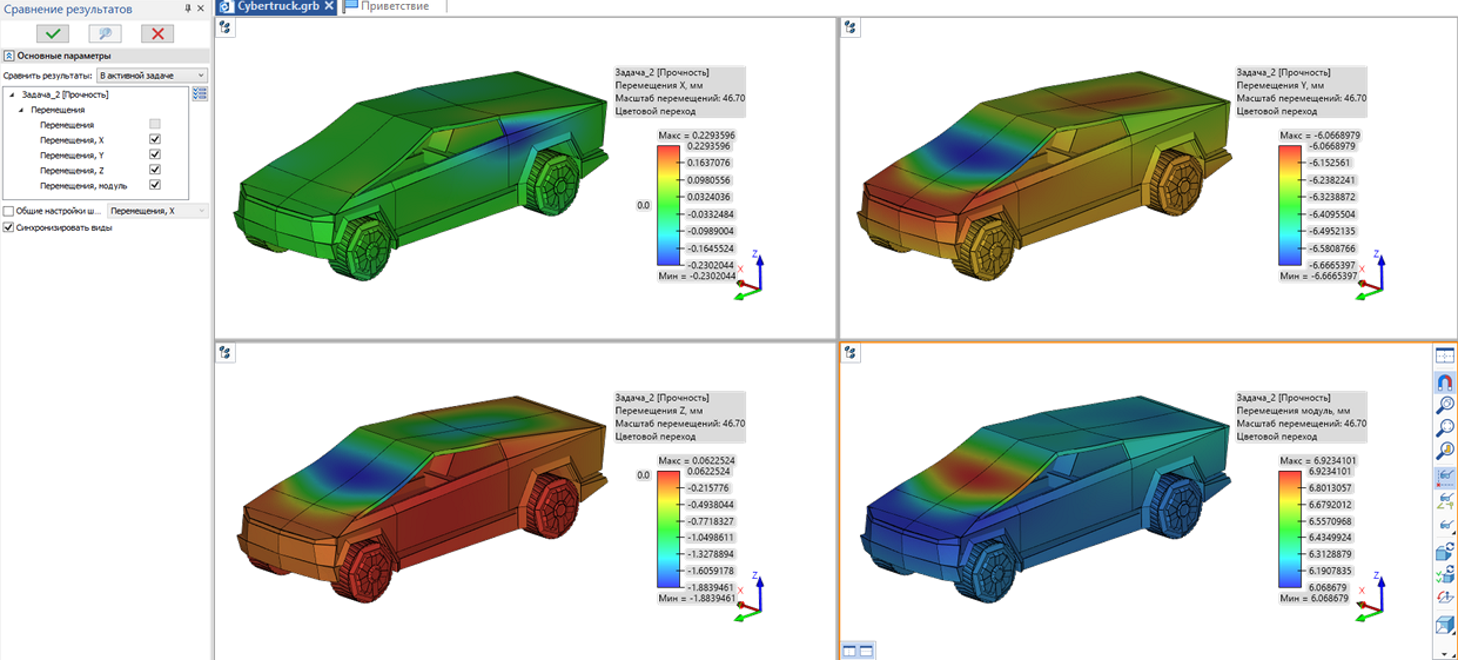
Task: Click the top view-layout icon in the right toolbar
Action: [1444, 356]
